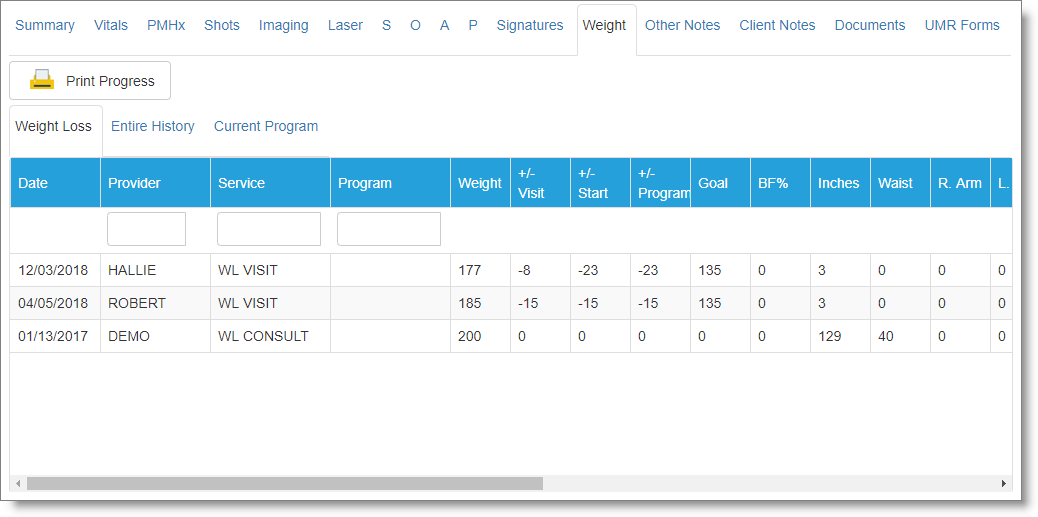This screenshot has height=517, width=1038.
Task: Click the Waist value 40
Action: coord(886,336)
